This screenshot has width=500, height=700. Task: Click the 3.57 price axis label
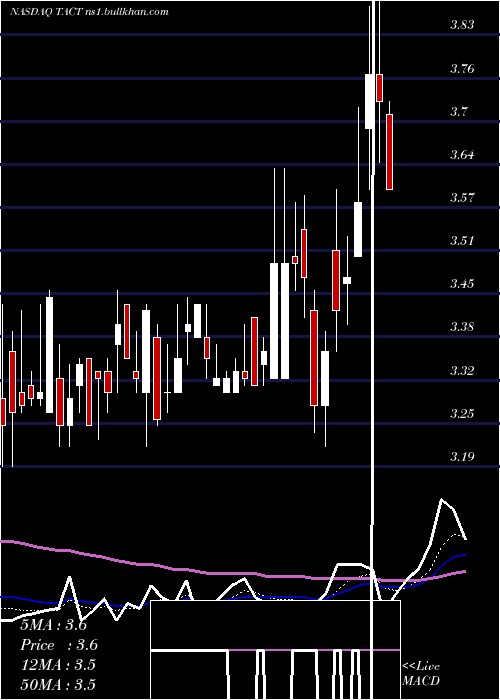pyautogui.click(x=462, y=198)
